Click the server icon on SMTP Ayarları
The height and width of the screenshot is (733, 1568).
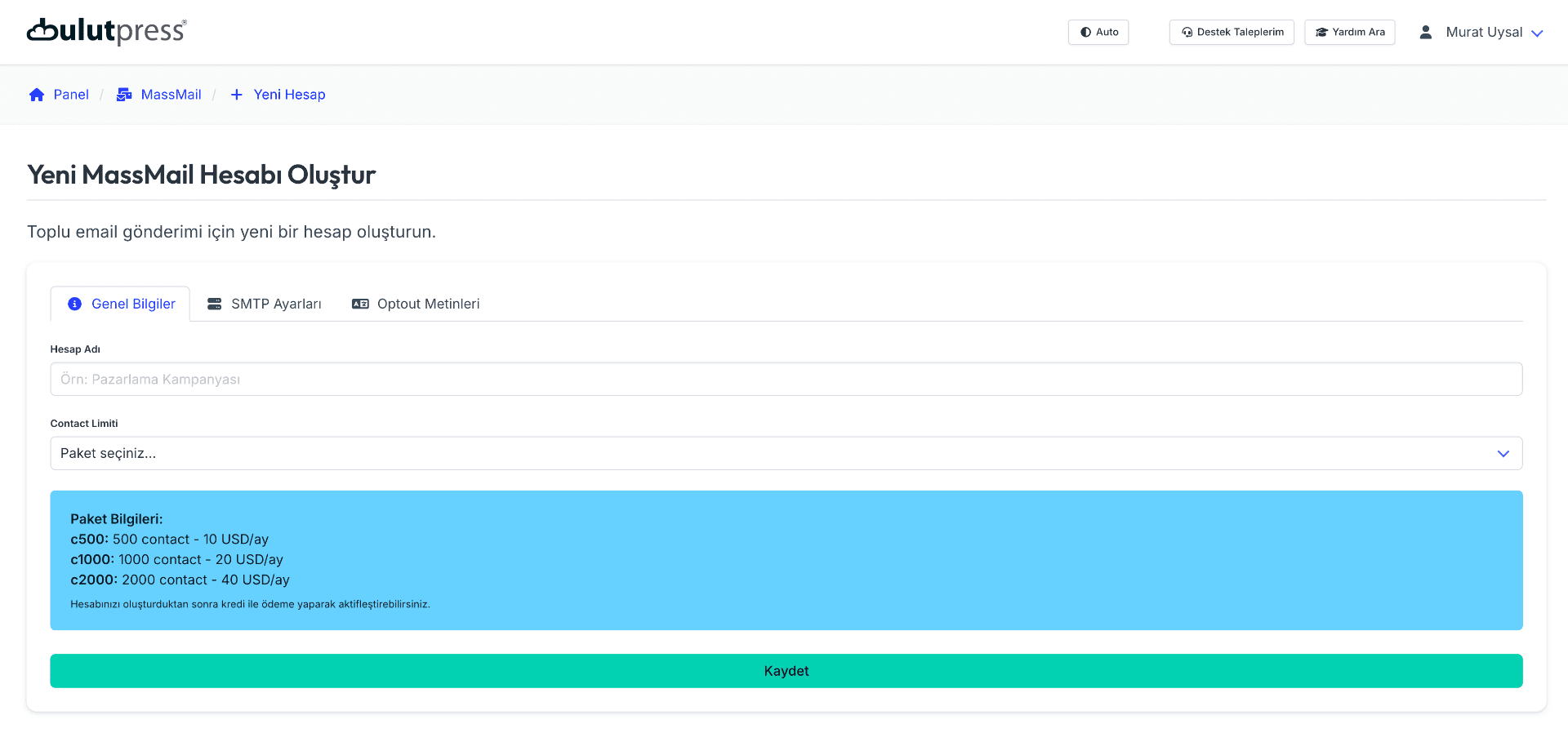214,304
